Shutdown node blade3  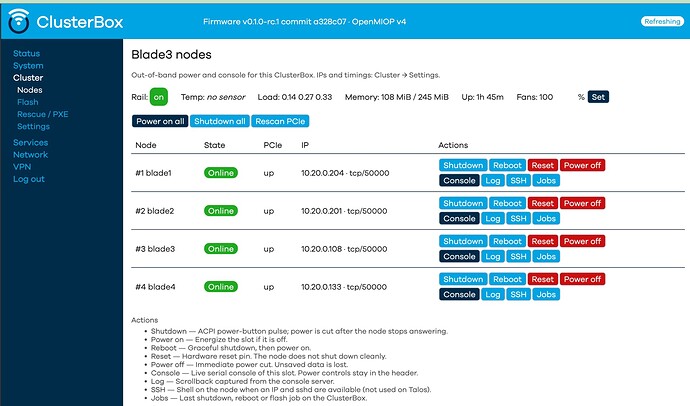point(463,241)
